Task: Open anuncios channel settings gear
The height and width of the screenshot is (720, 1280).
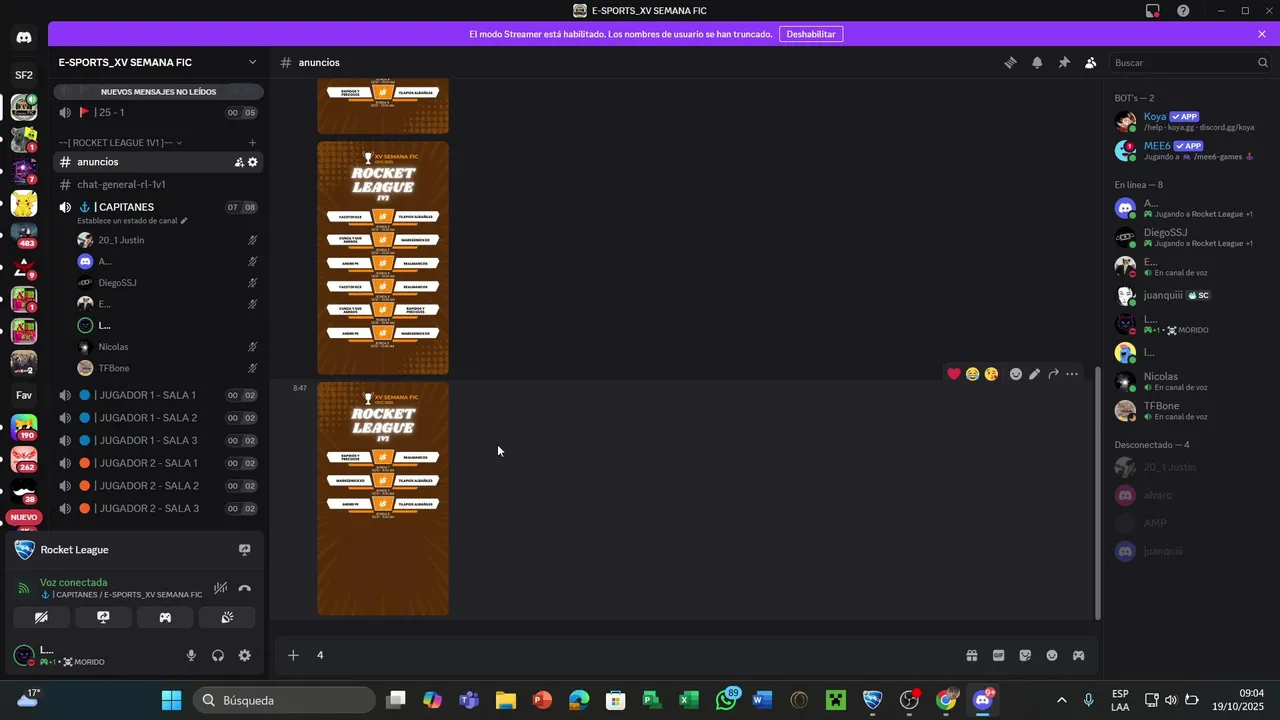Action: 252,162
